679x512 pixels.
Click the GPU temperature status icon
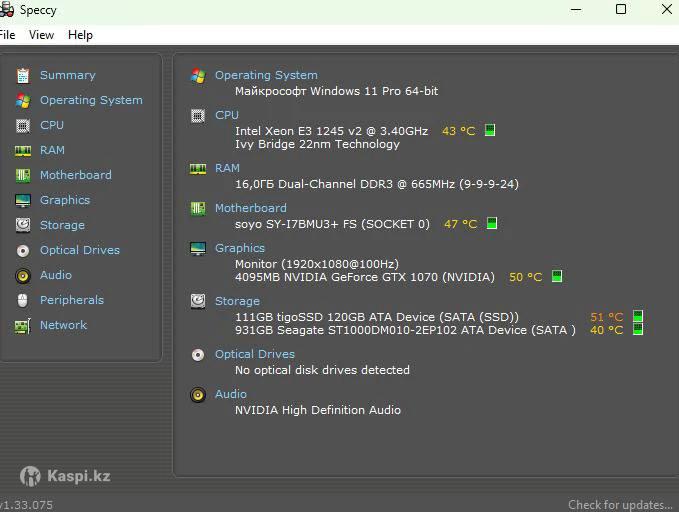click(557, 277)
